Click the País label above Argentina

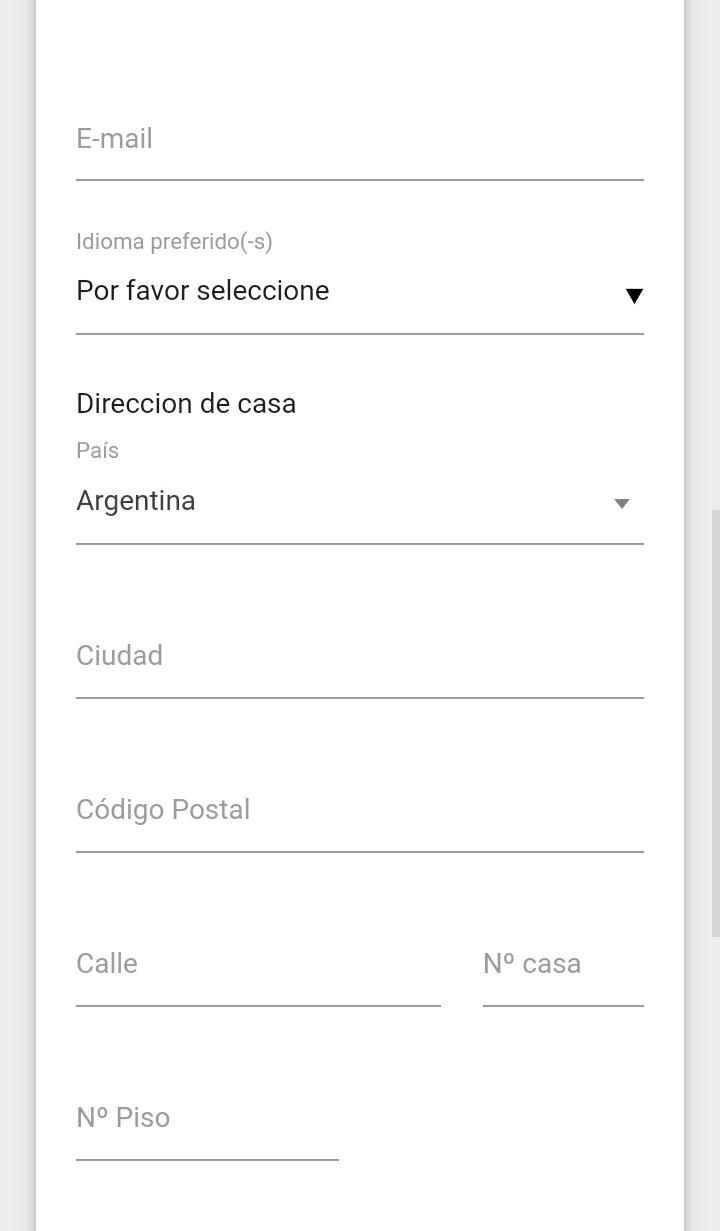[97, 451]
